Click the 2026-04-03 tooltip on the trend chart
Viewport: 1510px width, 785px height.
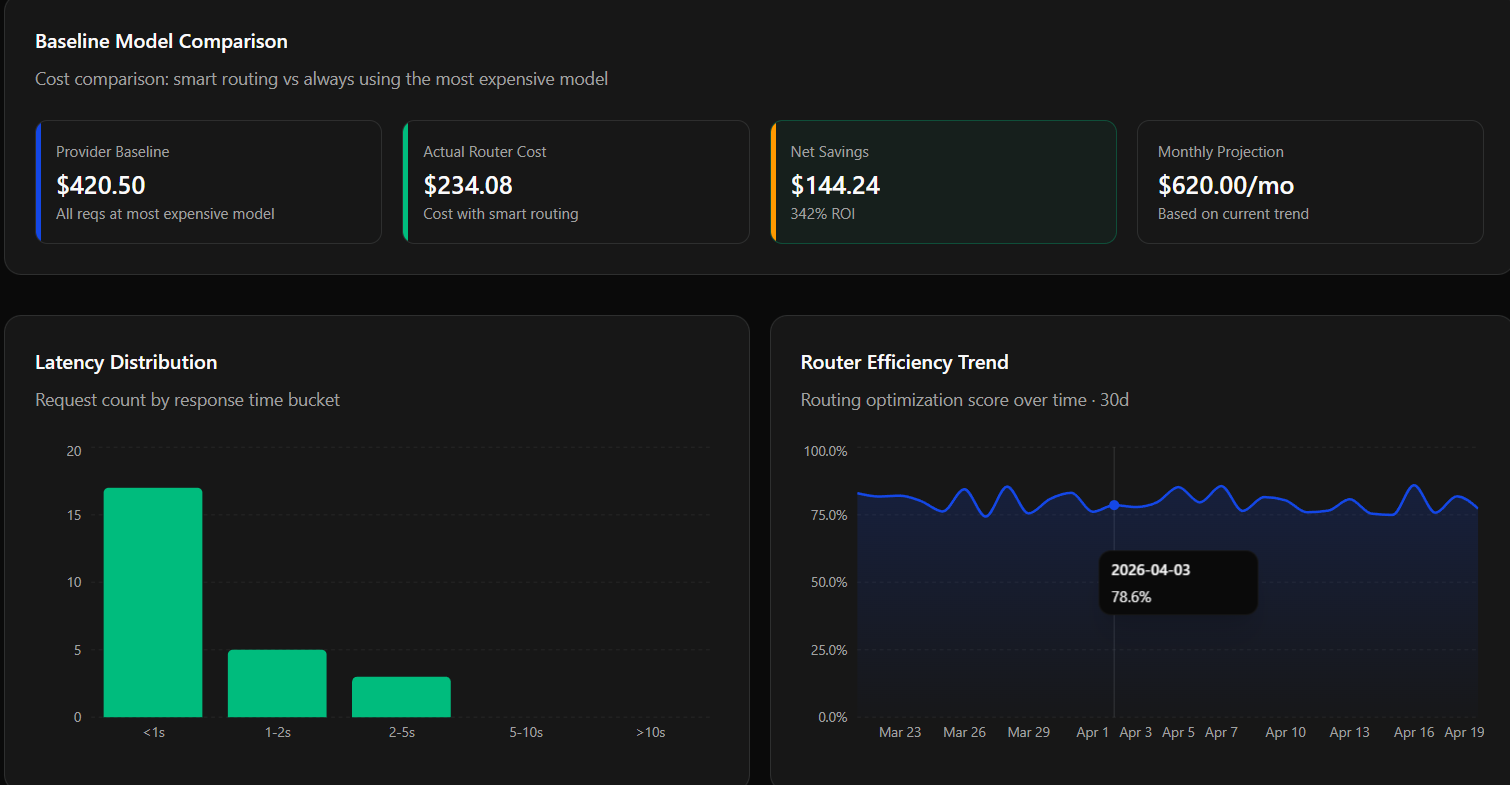[1178, 582]
